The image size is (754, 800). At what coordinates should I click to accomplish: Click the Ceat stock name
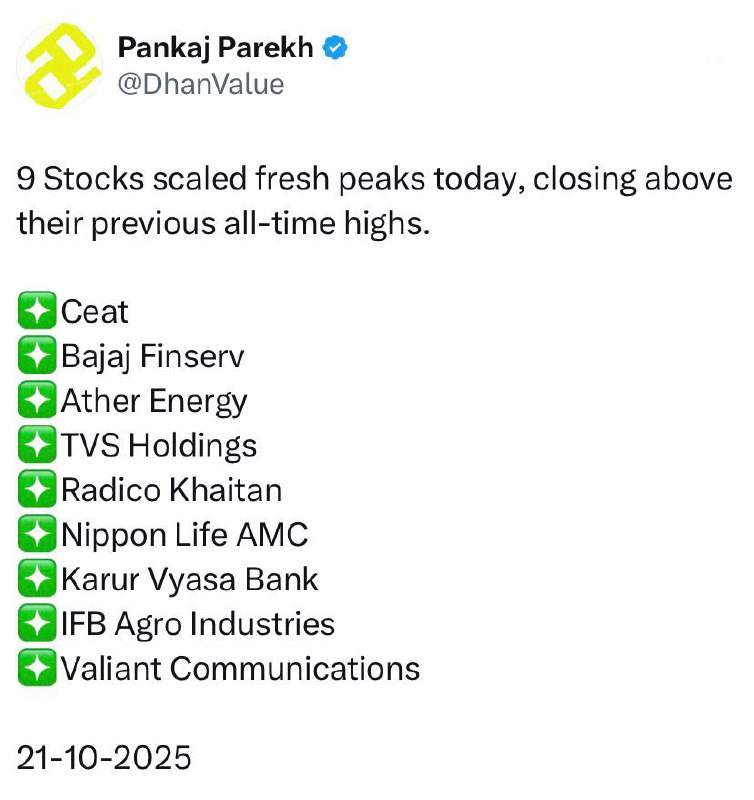click(95, 312)
